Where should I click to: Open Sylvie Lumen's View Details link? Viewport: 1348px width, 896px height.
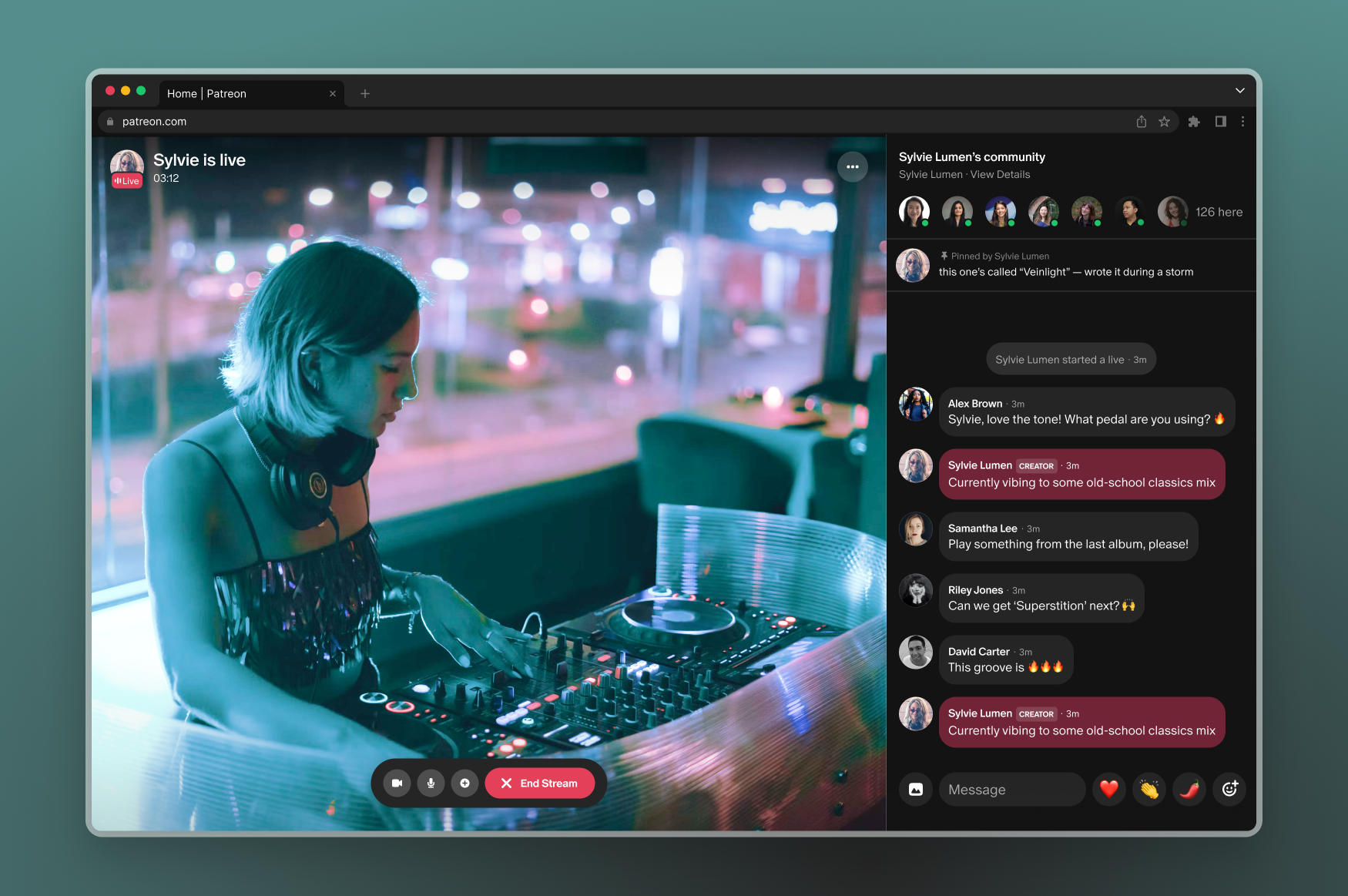[x=999, y=174]
